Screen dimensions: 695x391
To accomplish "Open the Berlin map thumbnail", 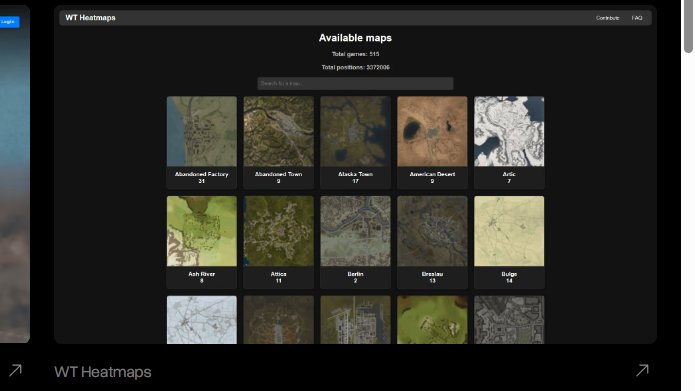I will [355, 231].
